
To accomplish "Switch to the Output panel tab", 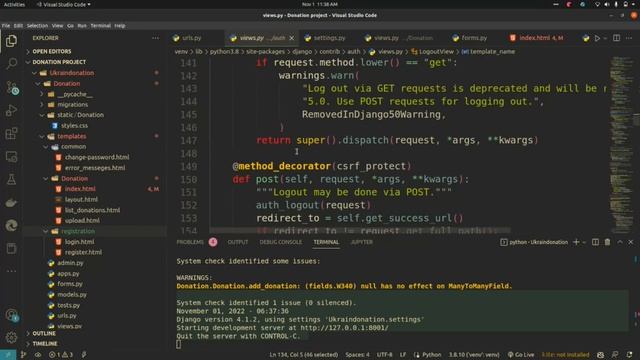I will pos(238,242).
